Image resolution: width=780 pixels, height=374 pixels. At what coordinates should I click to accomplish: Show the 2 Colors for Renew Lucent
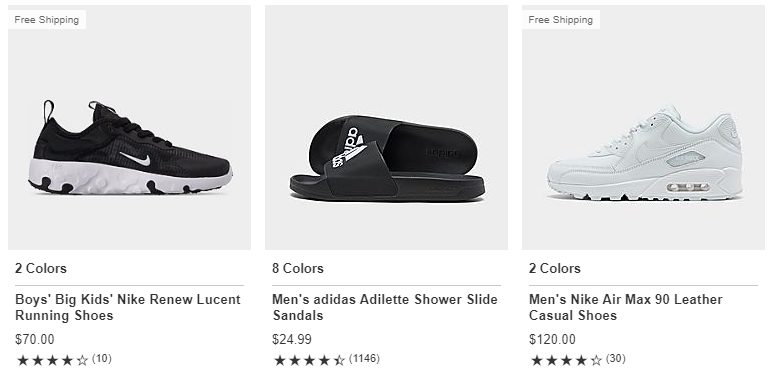pos(41,269)
